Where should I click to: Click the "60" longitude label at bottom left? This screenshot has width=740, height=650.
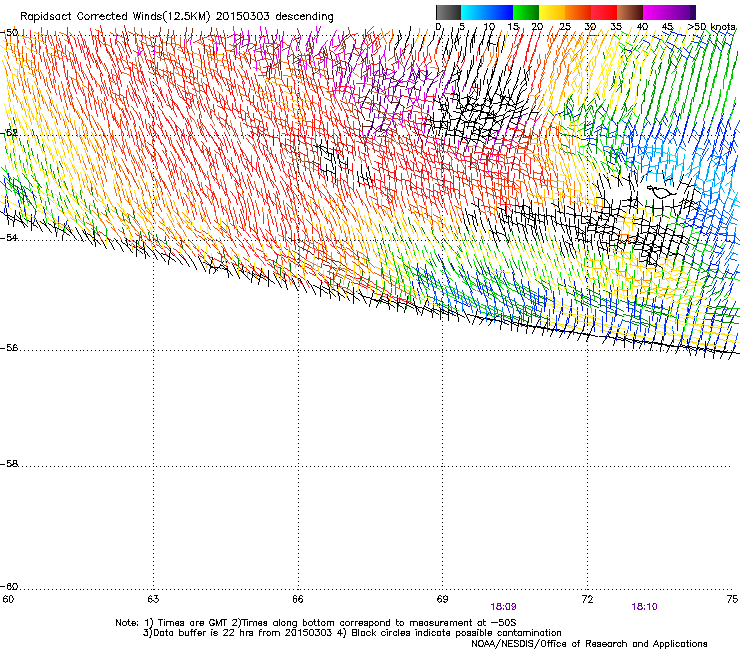click(x=8, y=599)
